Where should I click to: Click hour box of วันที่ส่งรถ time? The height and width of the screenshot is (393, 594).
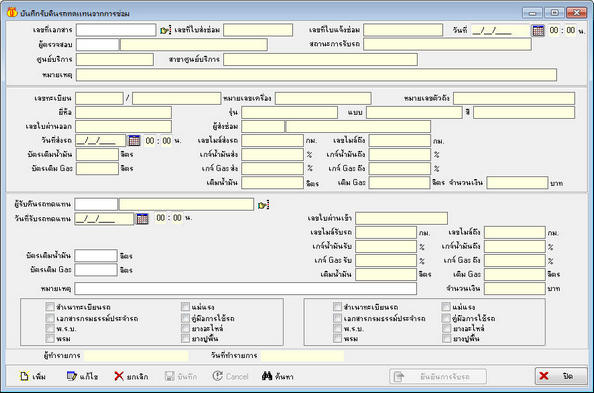click(x=150, y=141)
